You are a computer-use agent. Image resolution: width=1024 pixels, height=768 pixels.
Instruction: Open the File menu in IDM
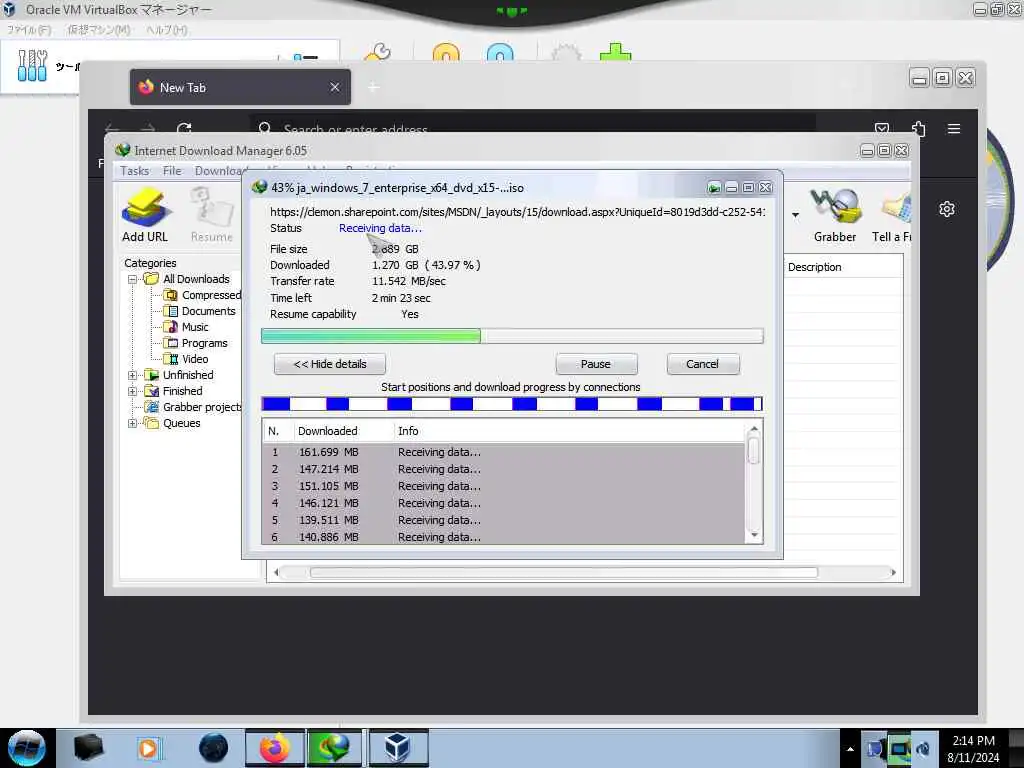172,171
